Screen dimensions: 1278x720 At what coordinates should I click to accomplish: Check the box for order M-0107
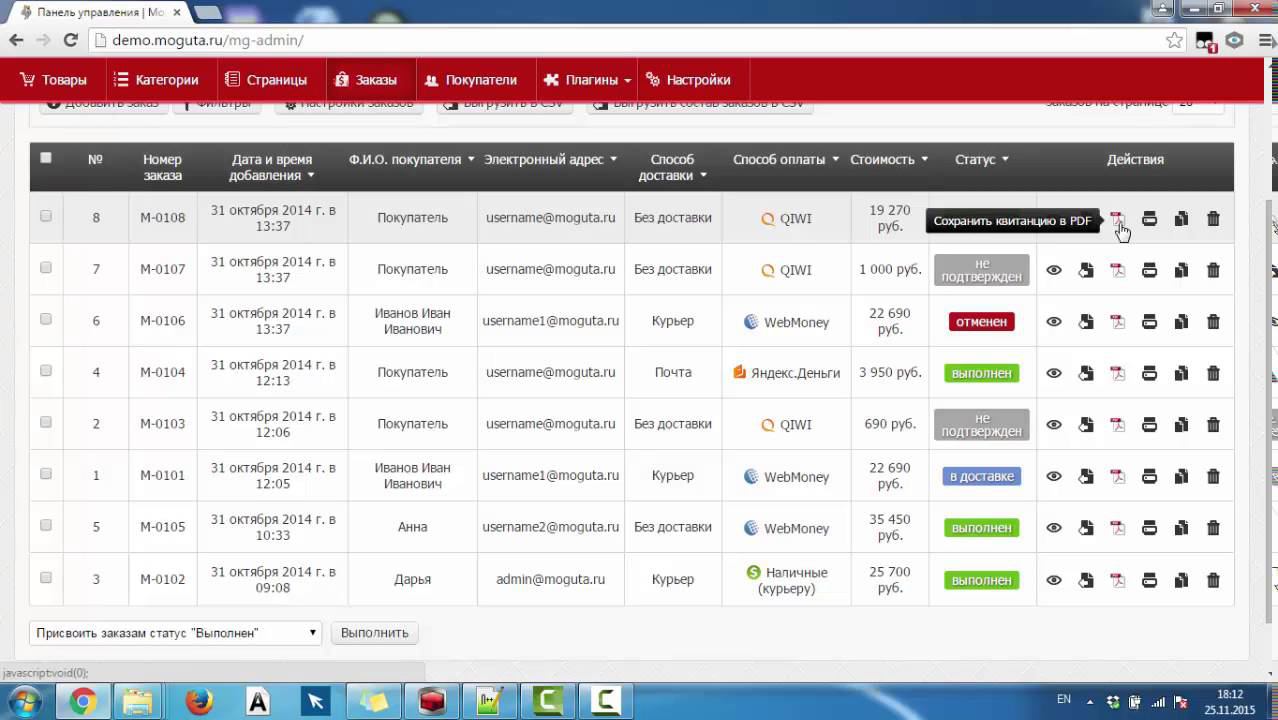coord(46,267)
